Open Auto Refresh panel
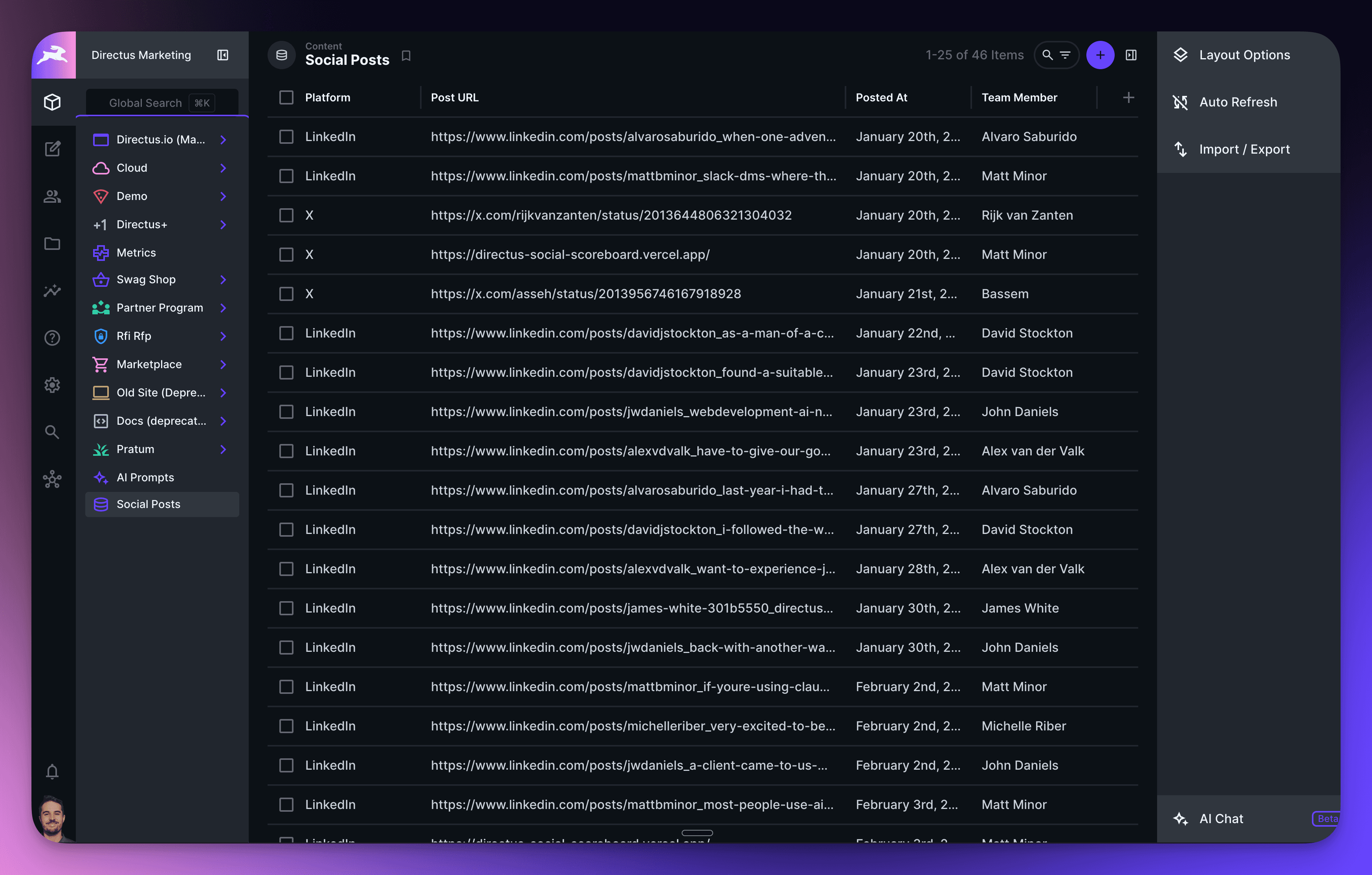Viewport: 1372px width, 875px height. 1248,103
